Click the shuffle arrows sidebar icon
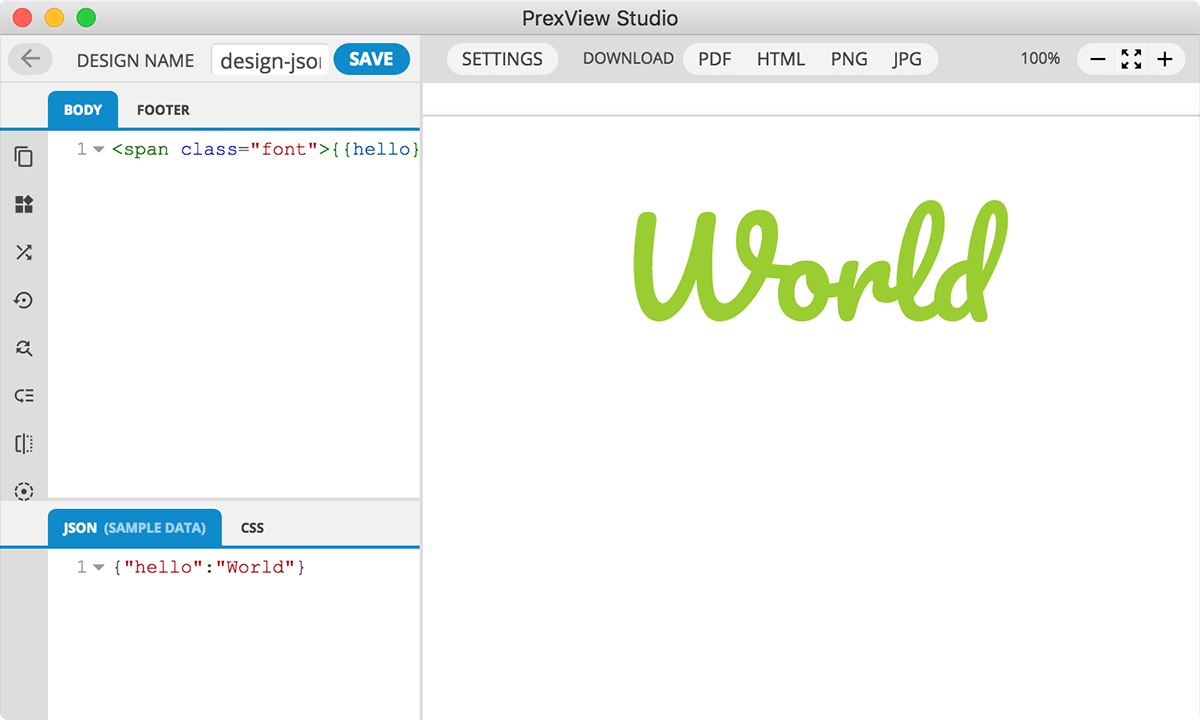 pyautogui.click(x=24, y=252)
